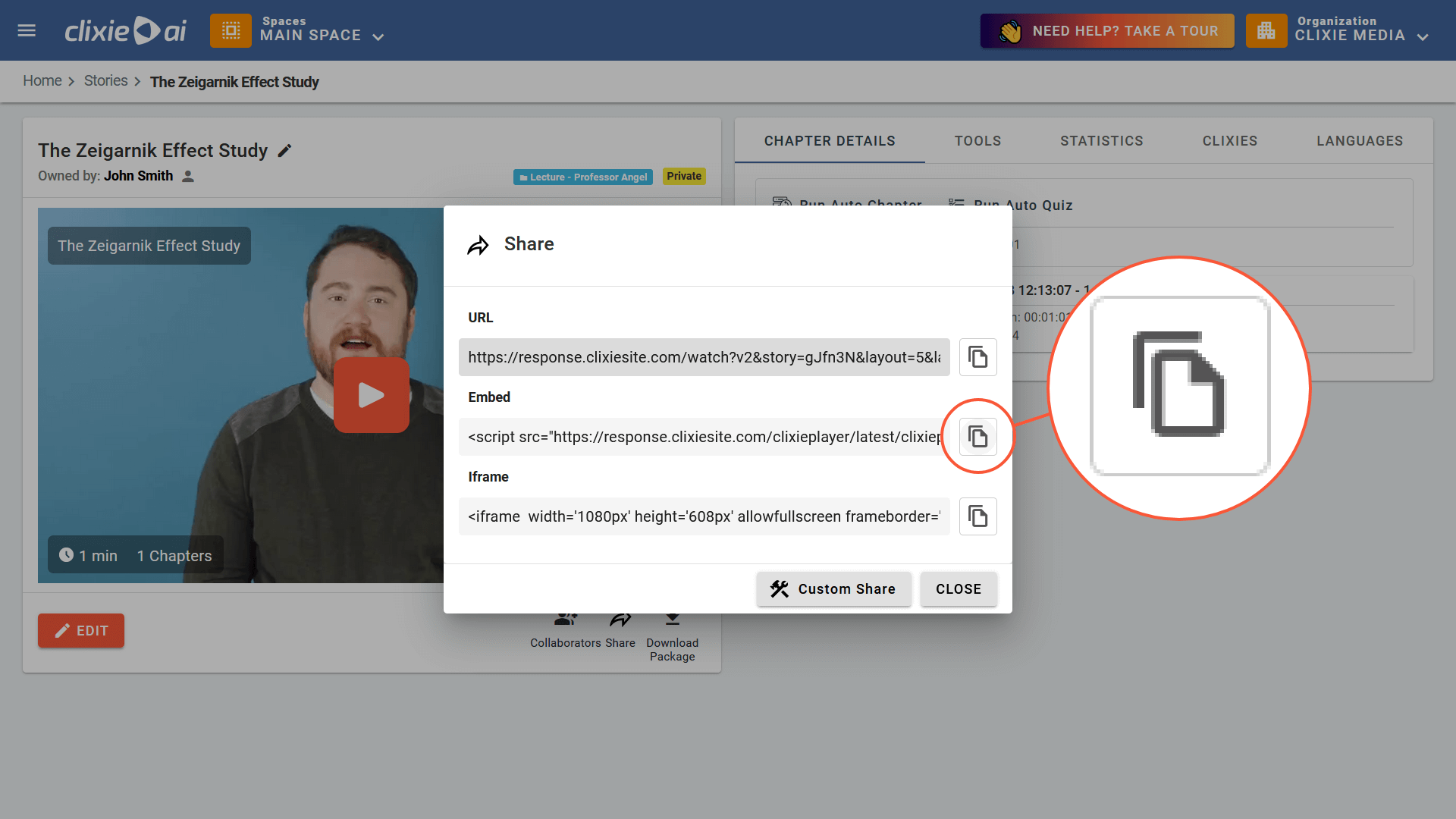The width and height of the screenshot is (1456, 819).
Task: Copy the Iframe code
Action: 978,516
